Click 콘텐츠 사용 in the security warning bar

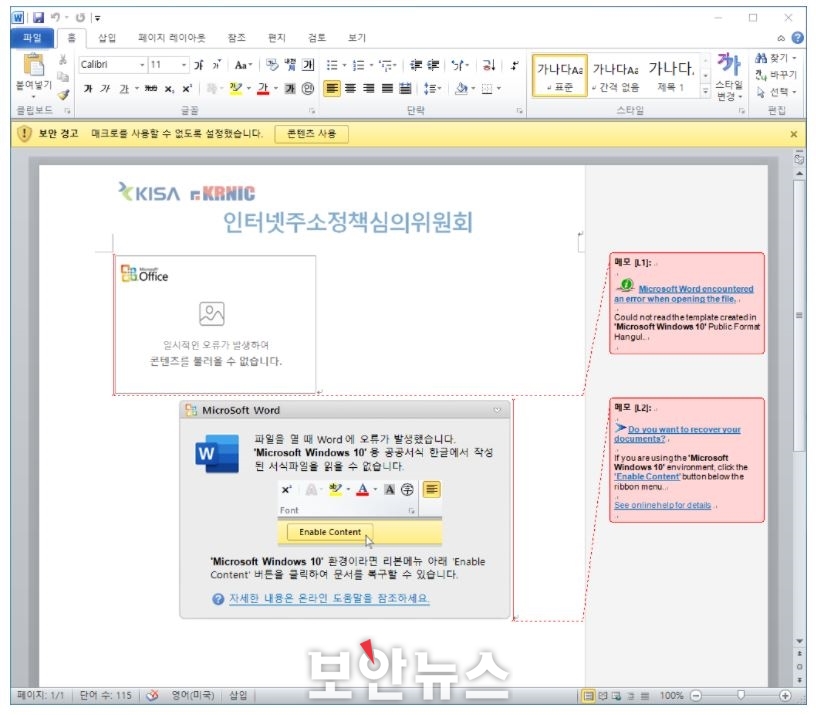[311, 134]
